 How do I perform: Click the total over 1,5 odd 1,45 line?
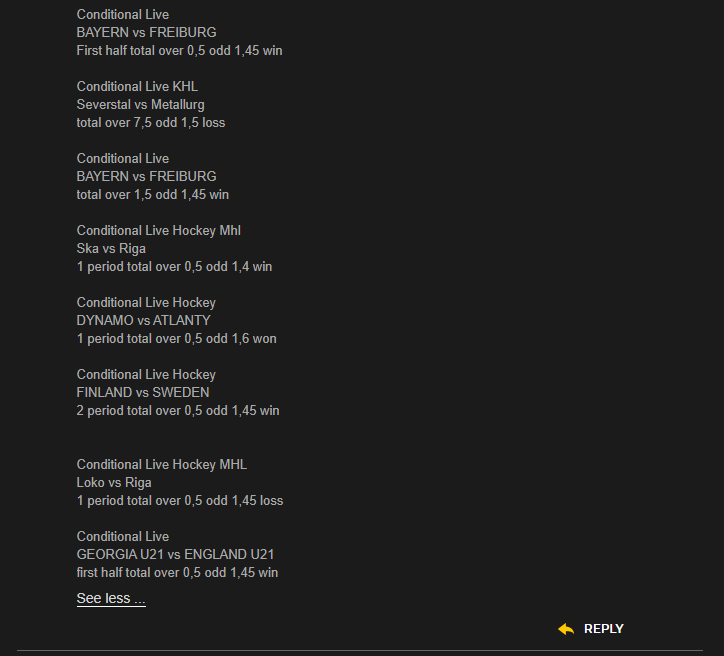tap(152, 194)
